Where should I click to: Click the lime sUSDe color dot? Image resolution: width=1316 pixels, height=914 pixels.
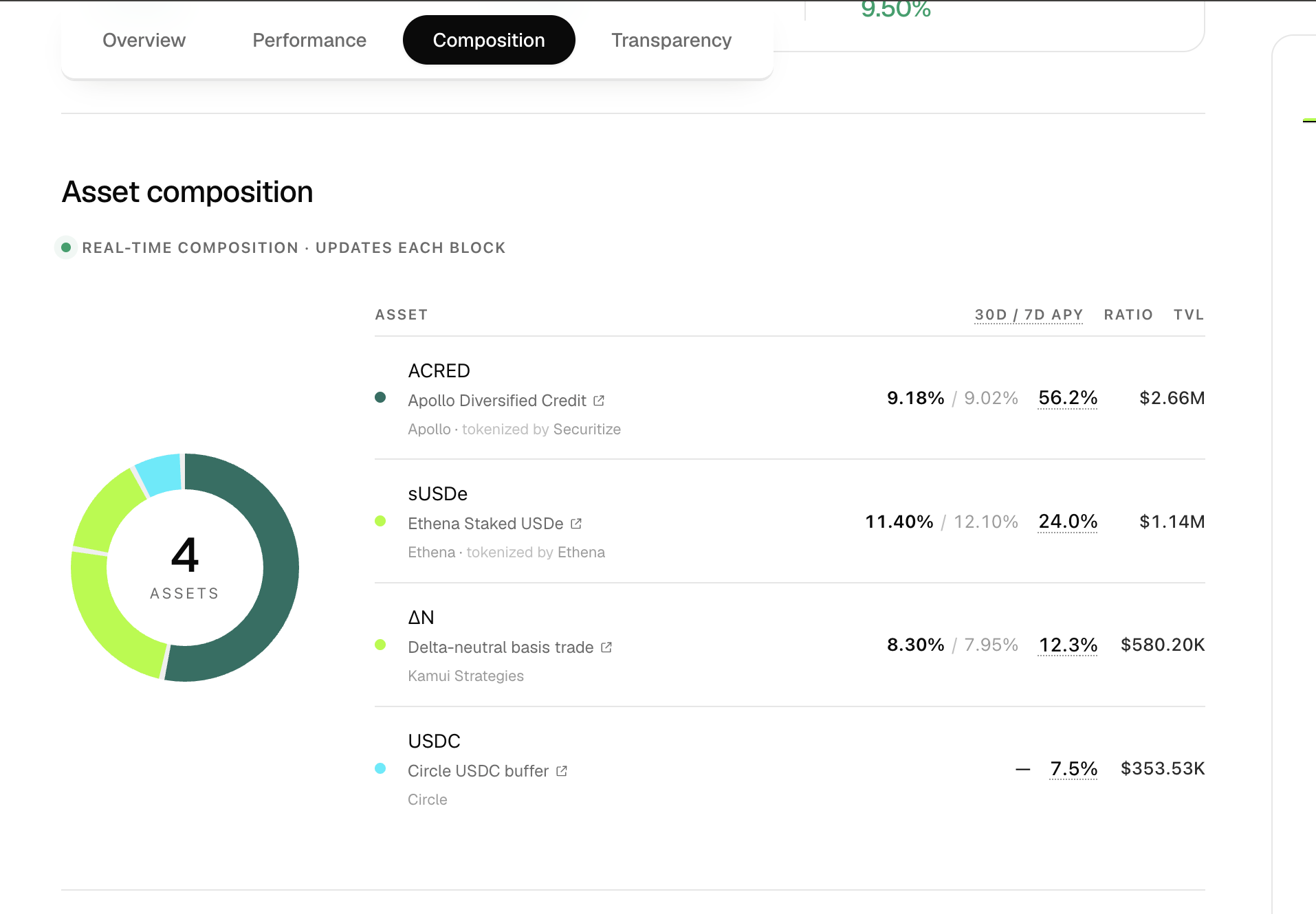pyautogui.click(x=380, y=521)
